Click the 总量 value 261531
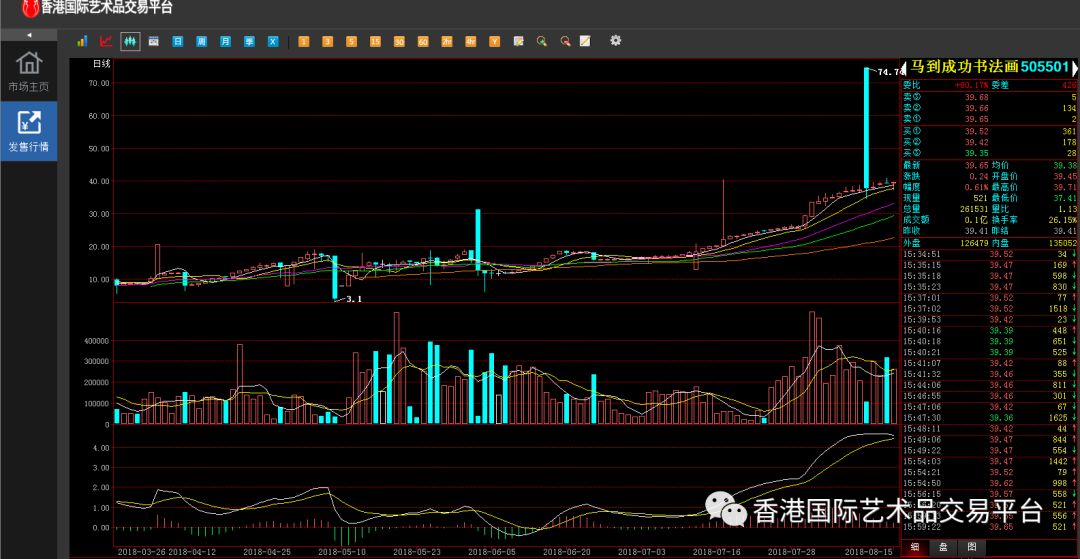Image resolution: width=1080 pixels, height=559 pixels. pos(975,208)
